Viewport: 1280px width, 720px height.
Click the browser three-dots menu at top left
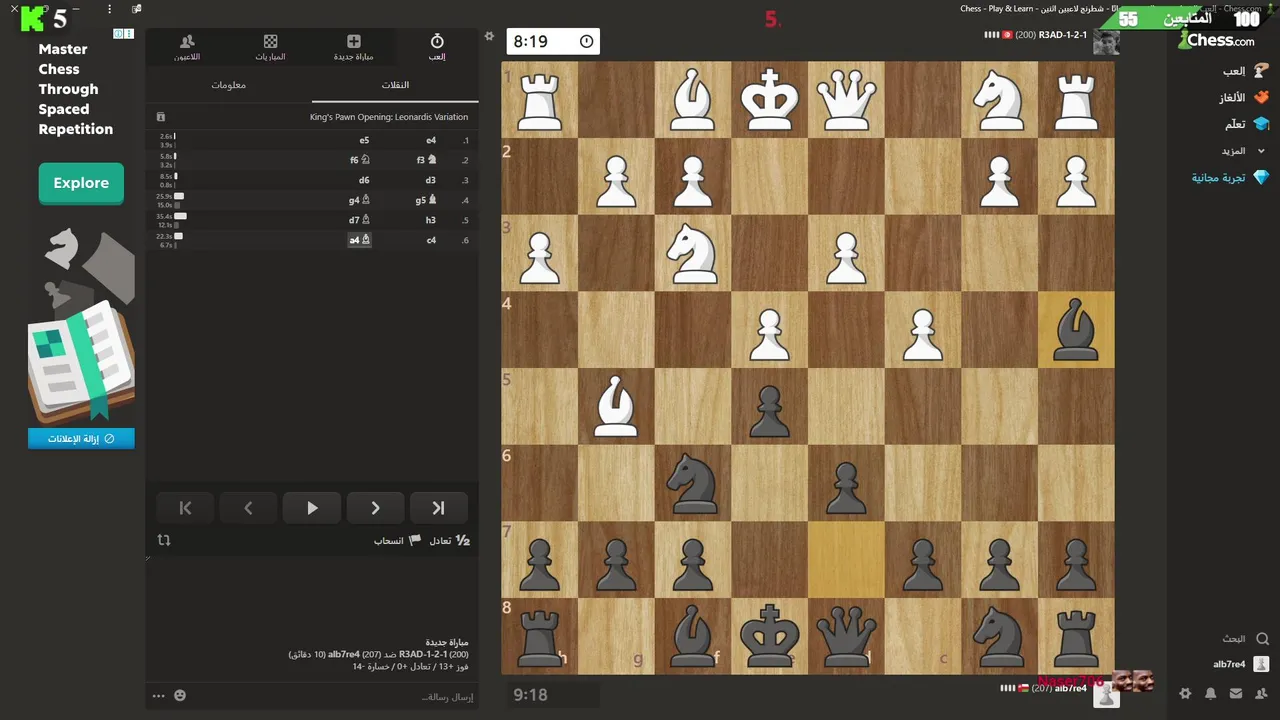pos(110,9)
